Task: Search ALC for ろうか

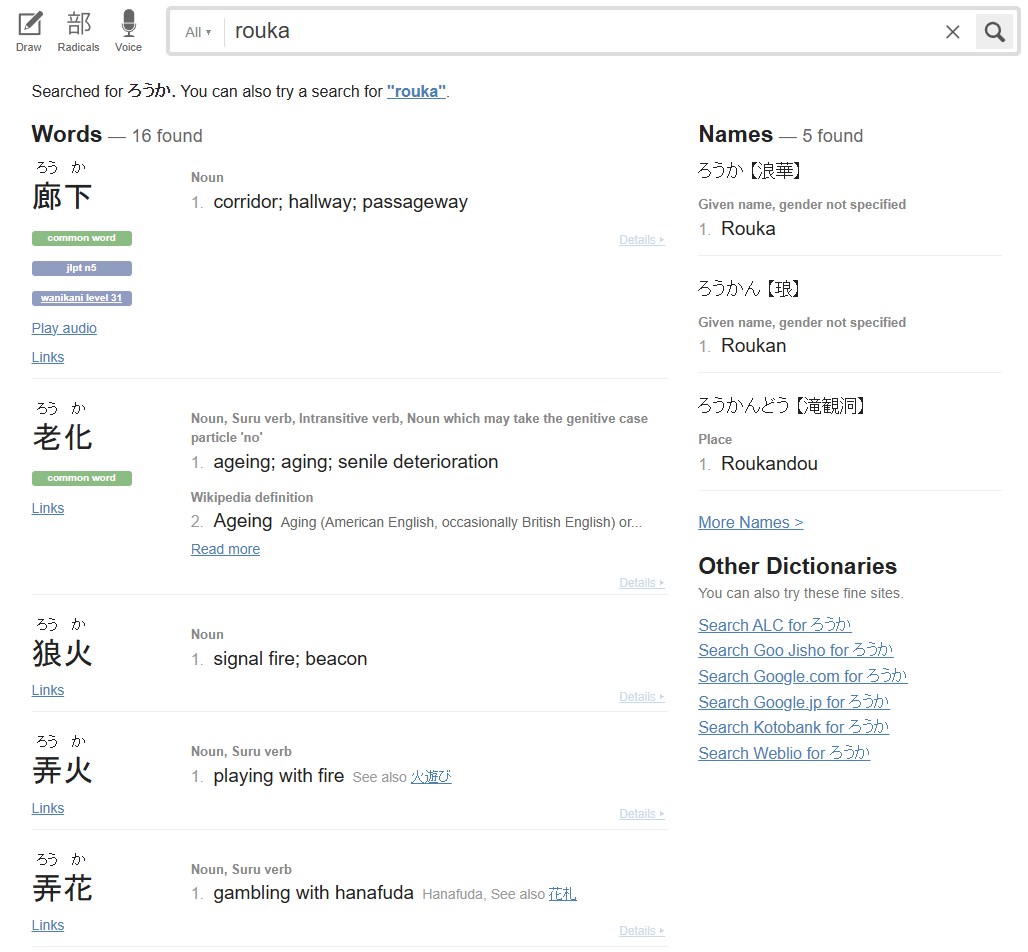Action: pos(775,625)
